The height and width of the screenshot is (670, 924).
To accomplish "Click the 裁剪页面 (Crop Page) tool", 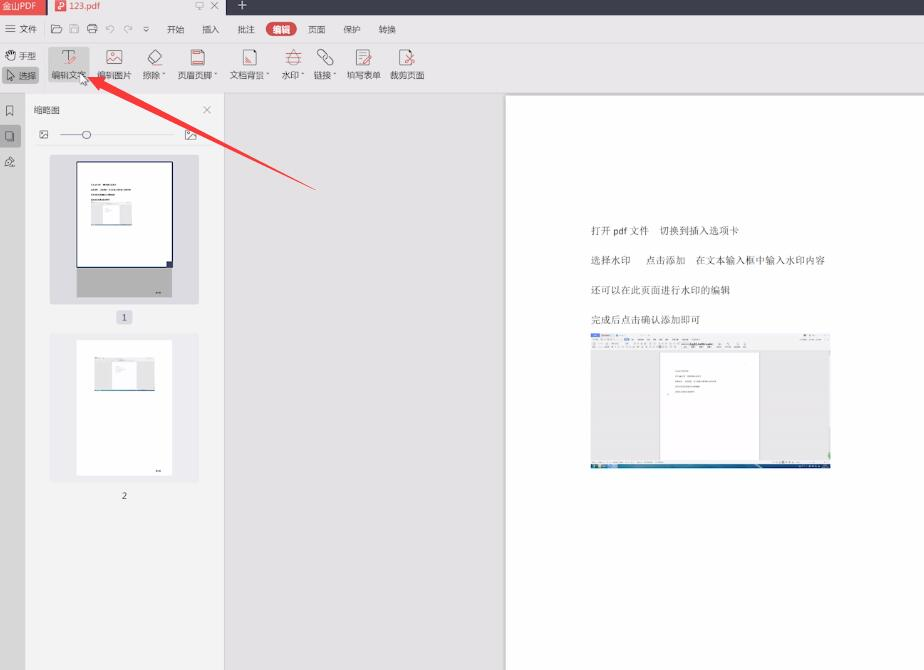I will tap(406, 65).
